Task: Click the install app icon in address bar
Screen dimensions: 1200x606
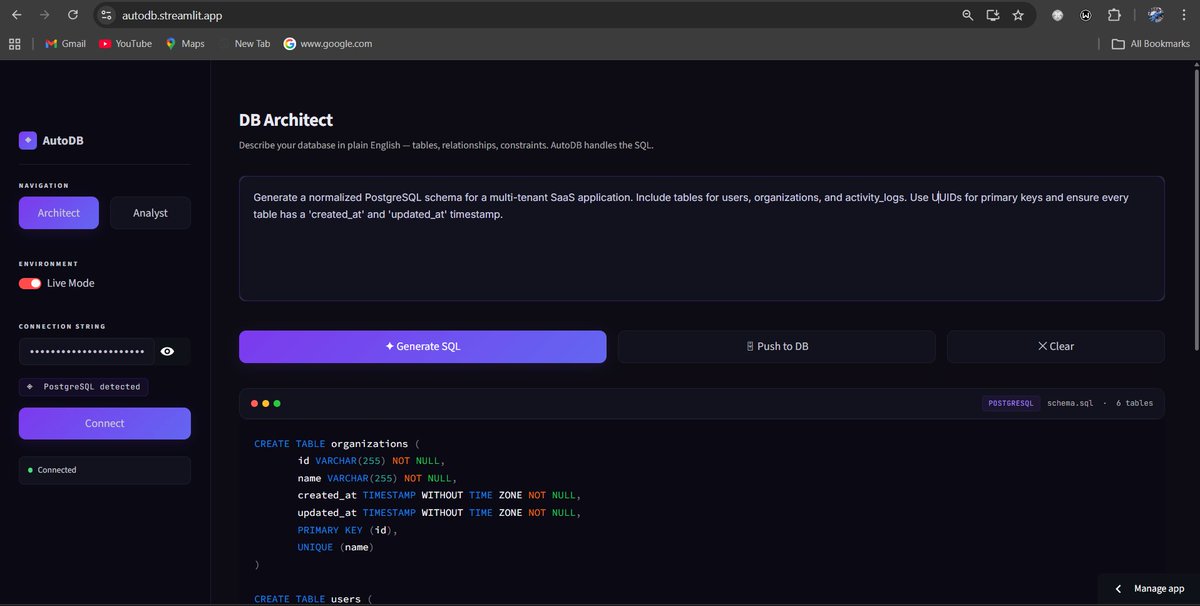Action: (993, 15)
